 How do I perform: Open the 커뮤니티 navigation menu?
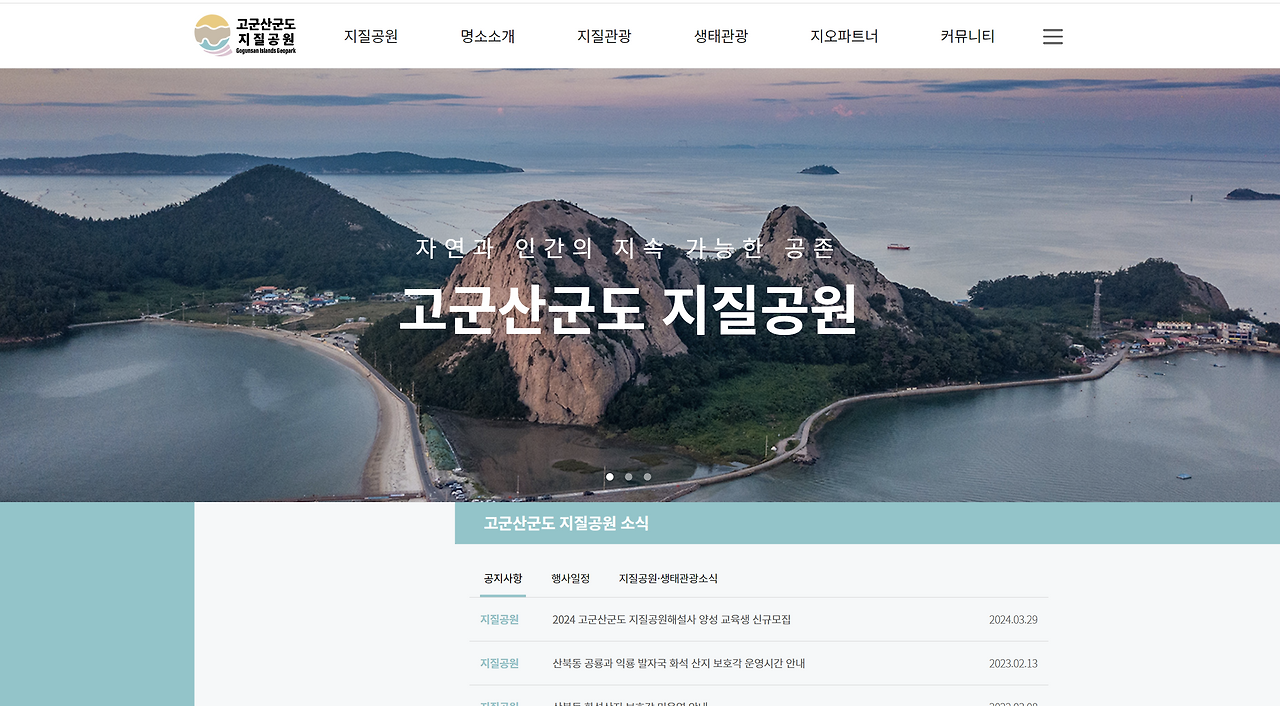coord(965,35)
